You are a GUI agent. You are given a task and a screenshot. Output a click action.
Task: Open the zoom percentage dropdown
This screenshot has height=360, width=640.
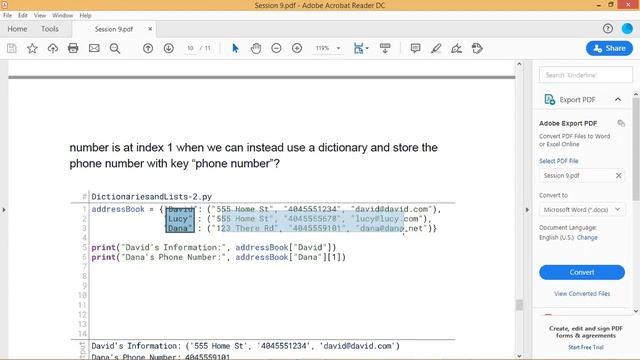click(338, 48)
